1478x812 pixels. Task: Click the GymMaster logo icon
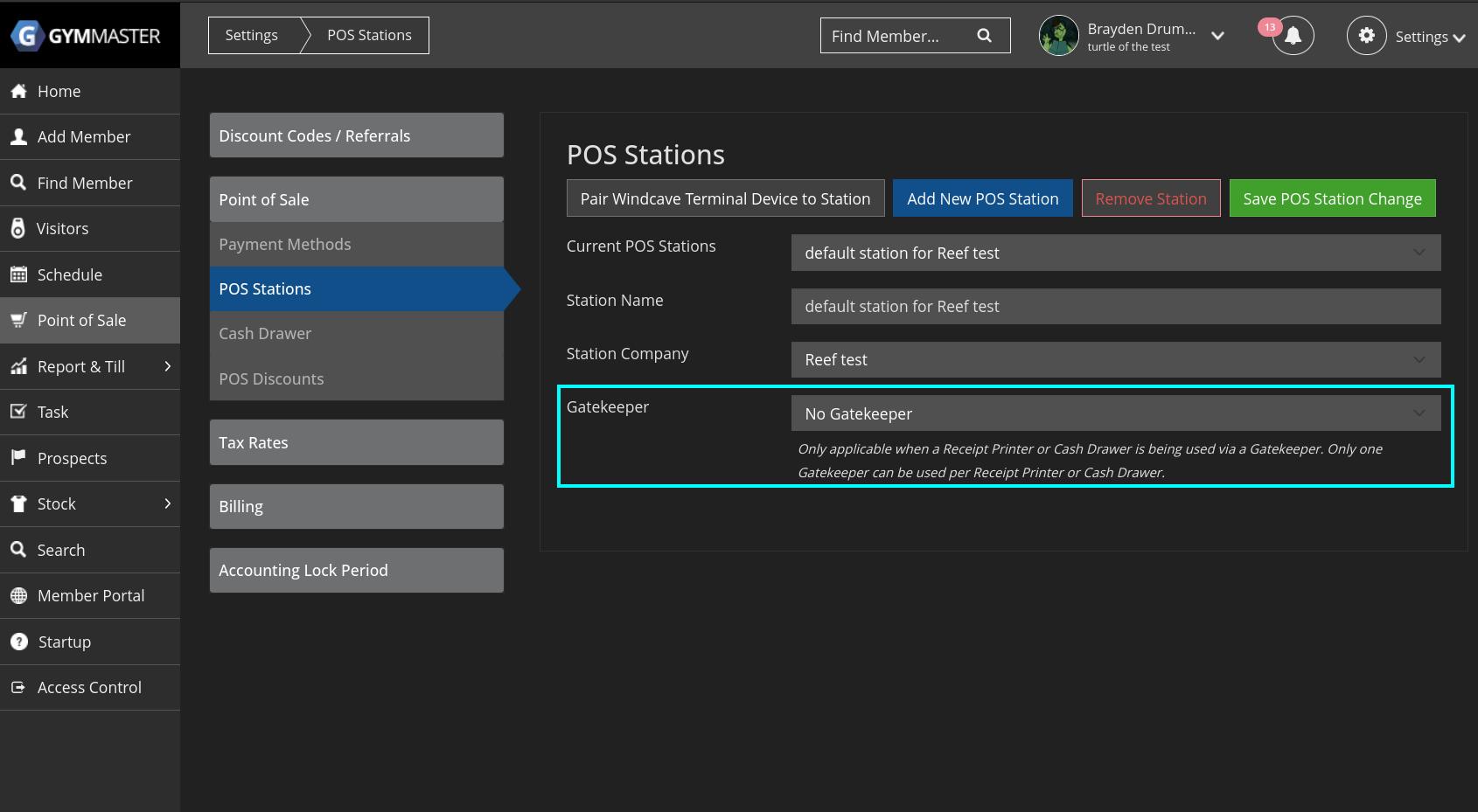(x=27, y=36)
